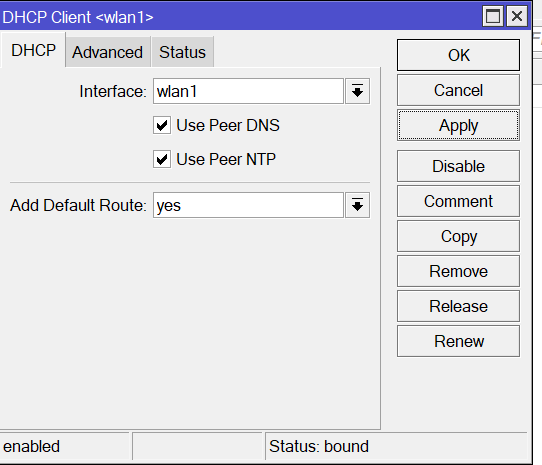The image size is (542, 465).
Task: Open the Interface dropdown arrow
Action: click(357, 91)
